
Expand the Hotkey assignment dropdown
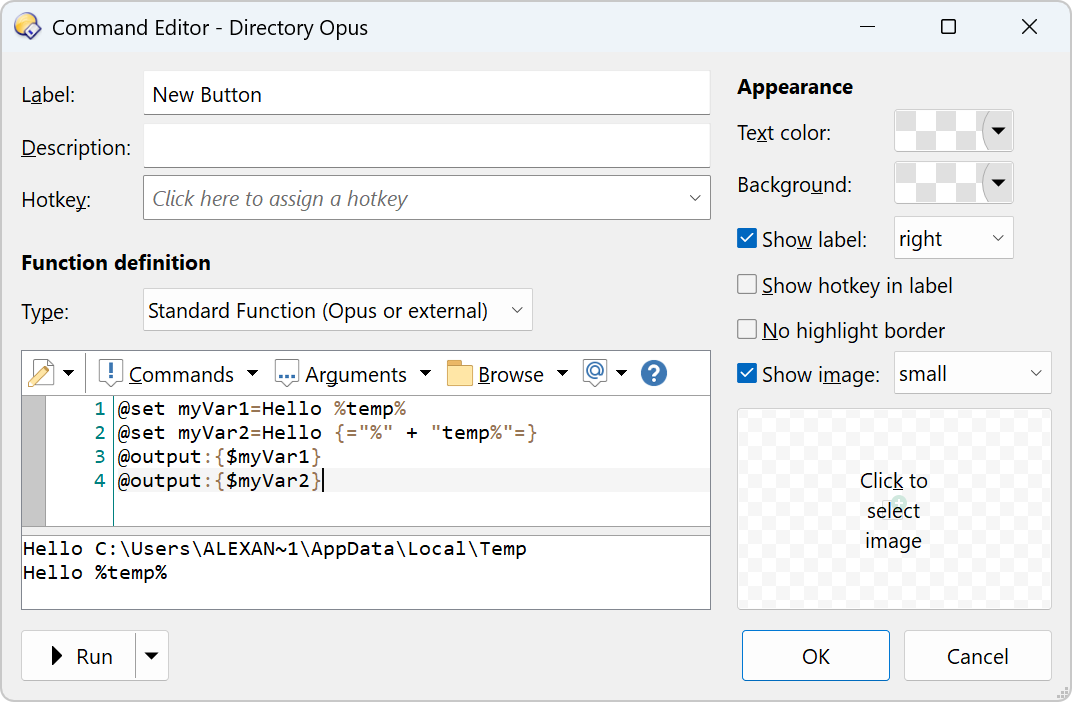coord(695,198)
